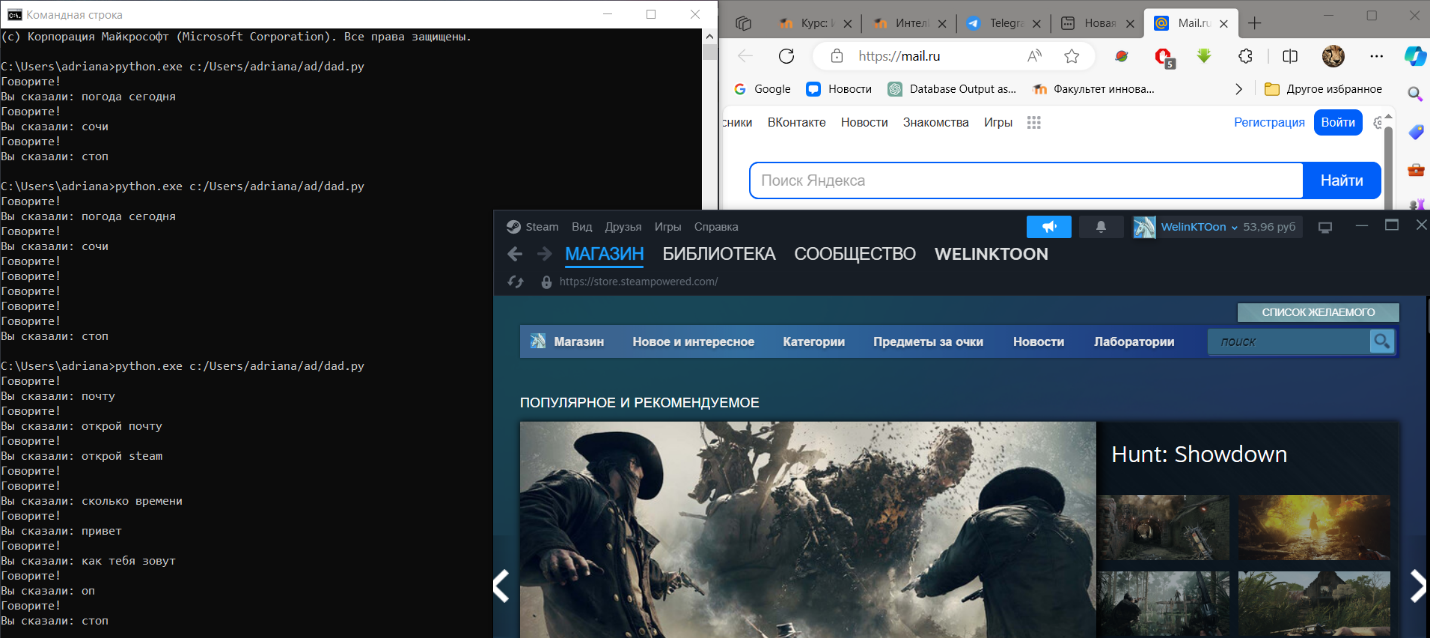Image resolution: width=1430 pixels, height=638 pixels.
Task: Add mail.ru to favorites with star icon
Action: point(1071,56)
